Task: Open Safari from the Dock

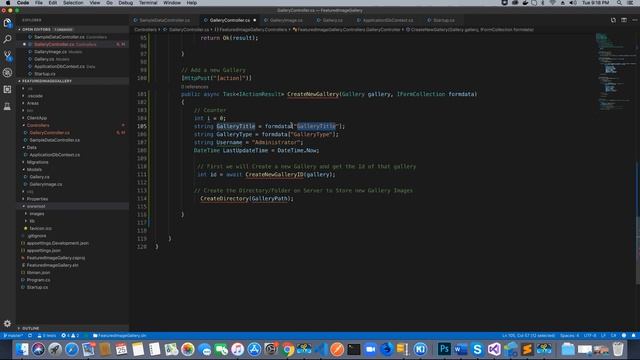Action: 71,349
